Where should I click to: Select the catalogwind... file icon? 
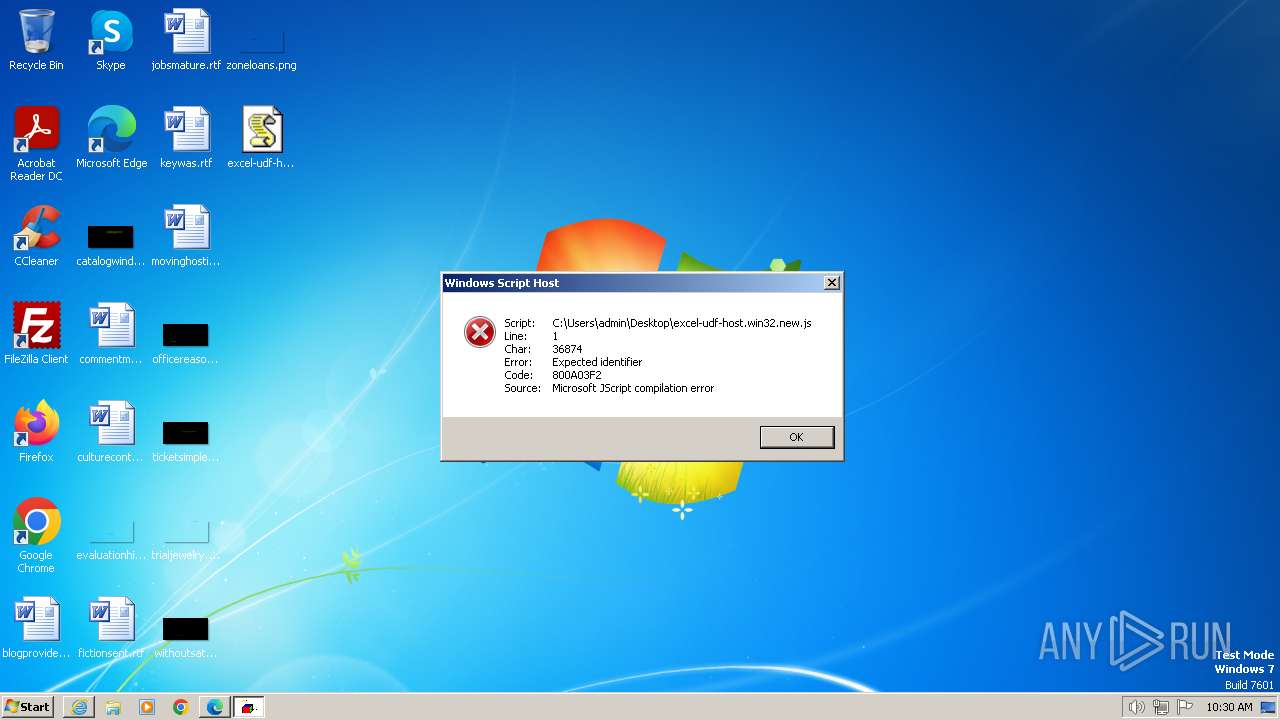pyautogui.click(x=111, y=243)
